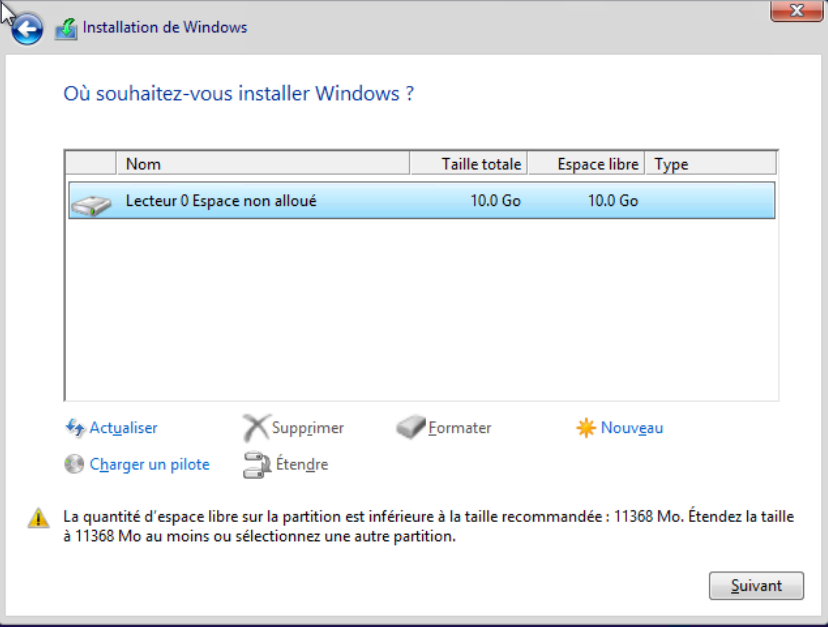Click the Windows setup icon in title bar
The image size is (828, 627).
[66, 28]
